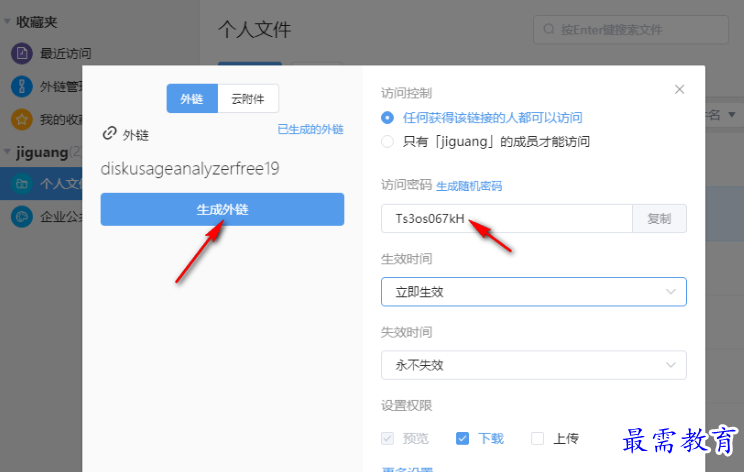Viewport: 744px width, 472px height.
Task: Close the share link dialog
Action: 679,89
